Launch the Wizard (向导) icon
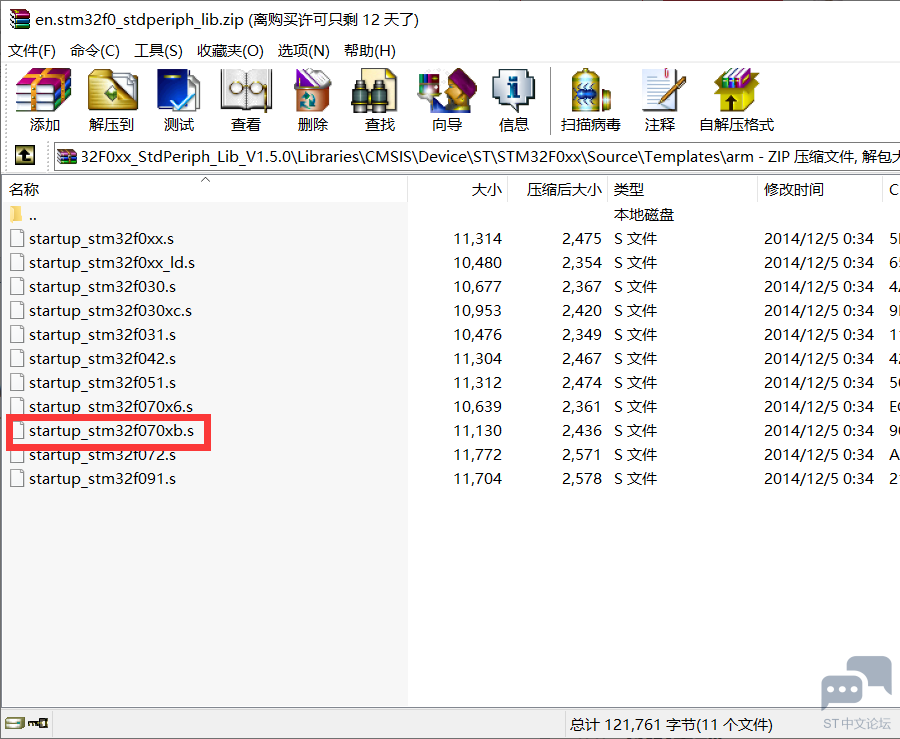The height and width of the screenshot is (739, 900). (x=447, y=91)
